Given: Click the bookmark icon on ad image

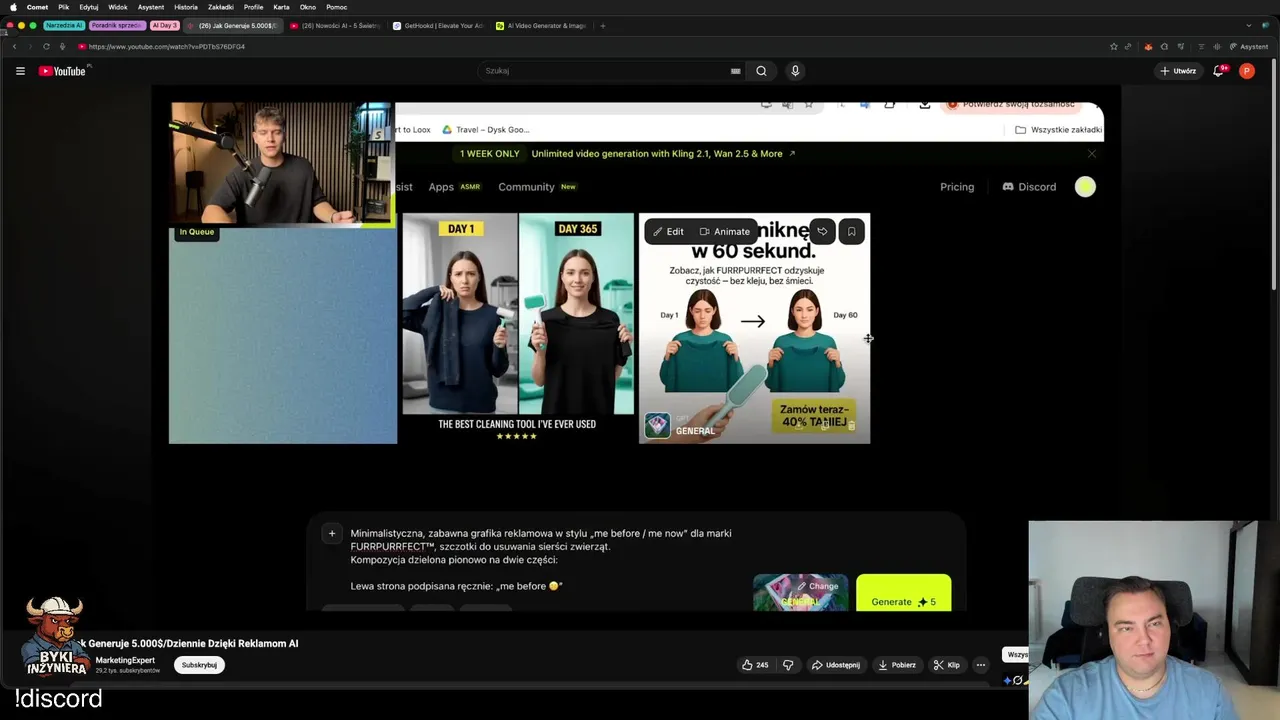Looking at the screenshot, I should [852, 232].
